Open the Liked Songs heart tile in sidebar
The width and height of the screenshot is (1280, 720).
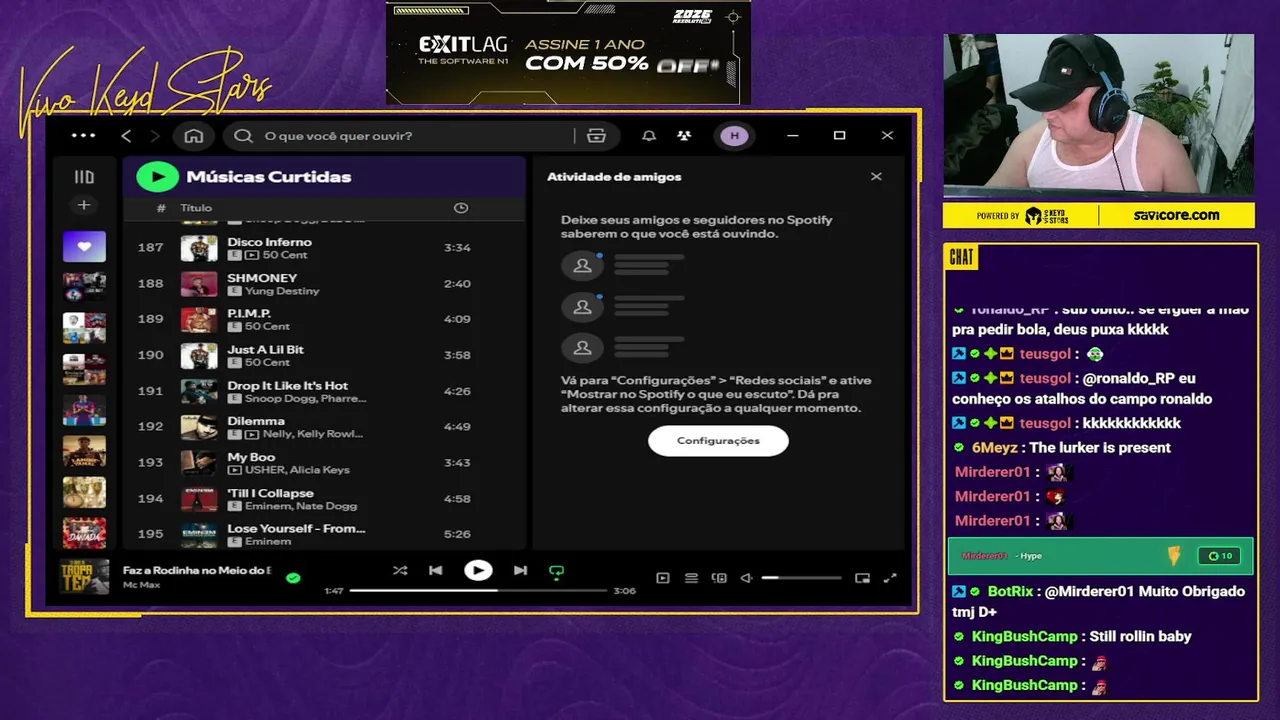tap(84, 246)
